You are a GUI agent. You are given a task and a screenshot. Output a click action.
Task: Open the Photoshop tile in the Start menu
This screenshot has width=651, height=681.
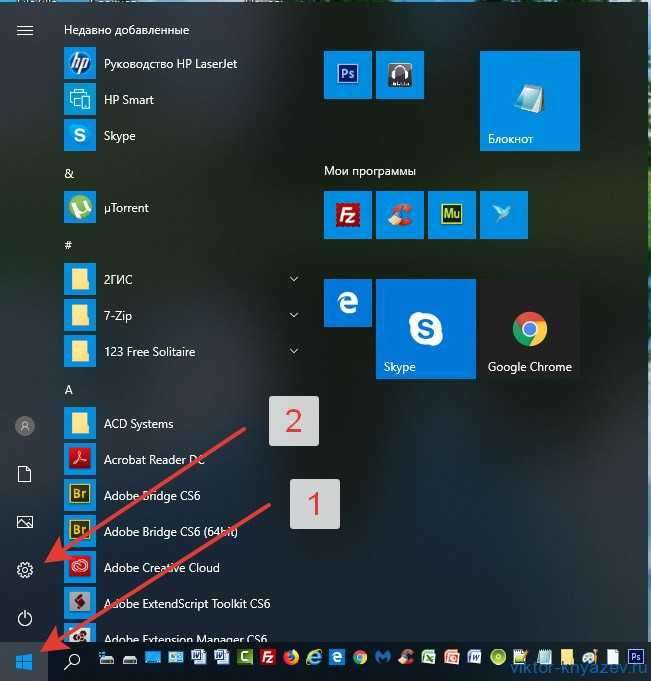pyautogui.click(x=348, y=75)
